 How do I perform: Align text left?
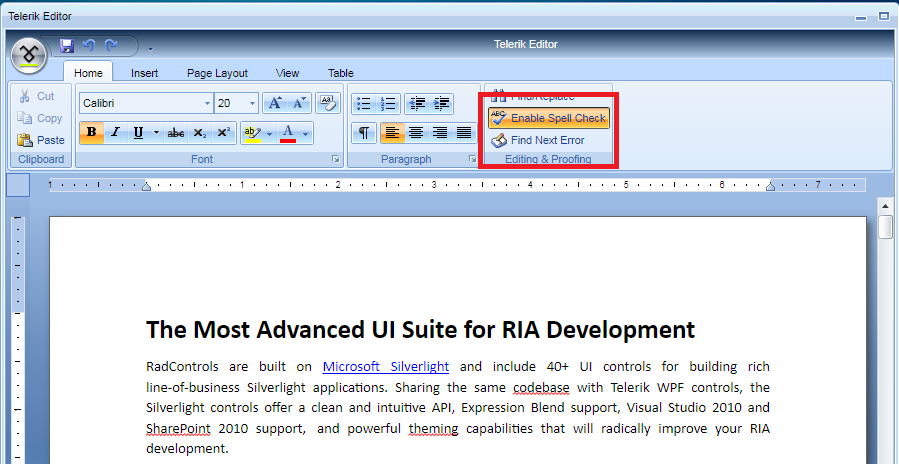pyautogui.click(x=392, y=133)
